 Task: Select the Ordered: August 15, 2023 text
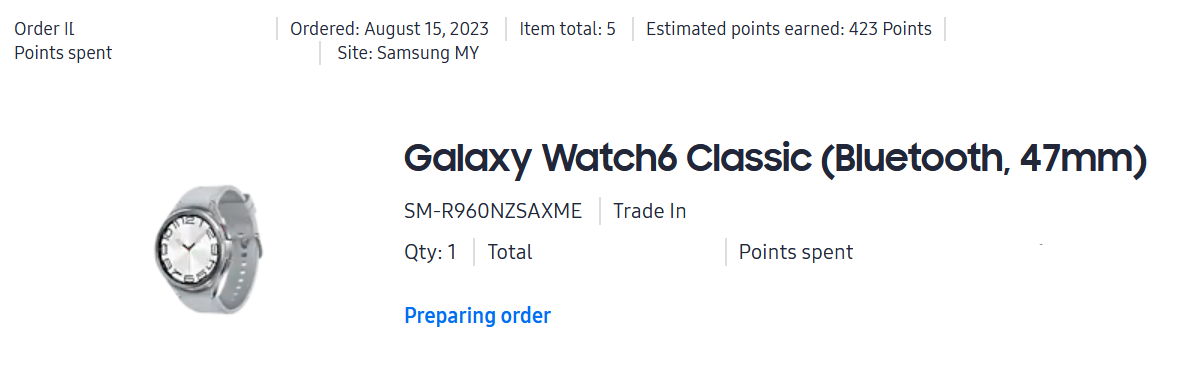click(391, 29)
